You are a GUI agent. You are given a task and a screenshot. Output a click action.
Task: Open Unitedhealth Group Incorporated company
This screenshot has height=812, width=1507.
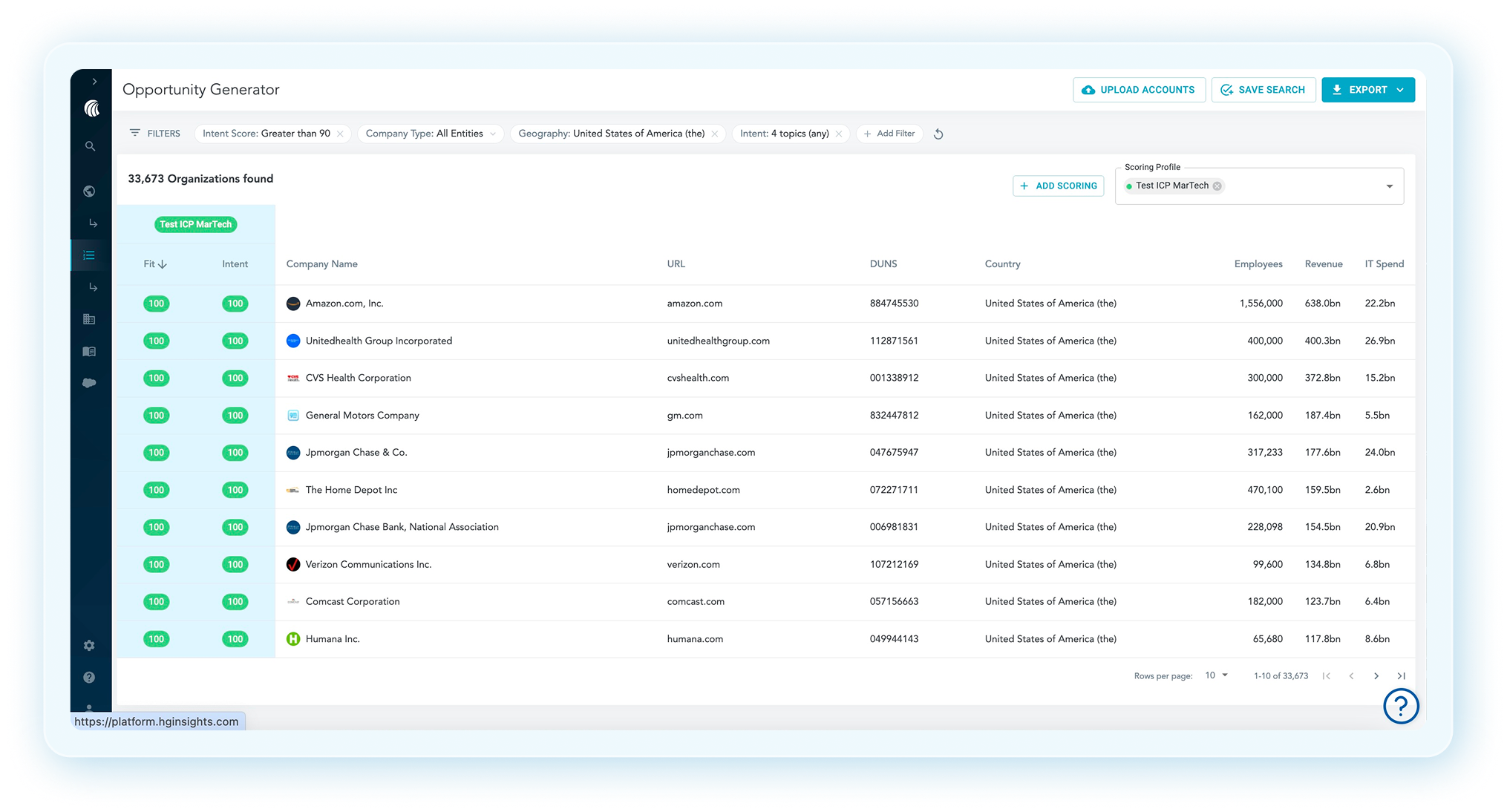379,341
